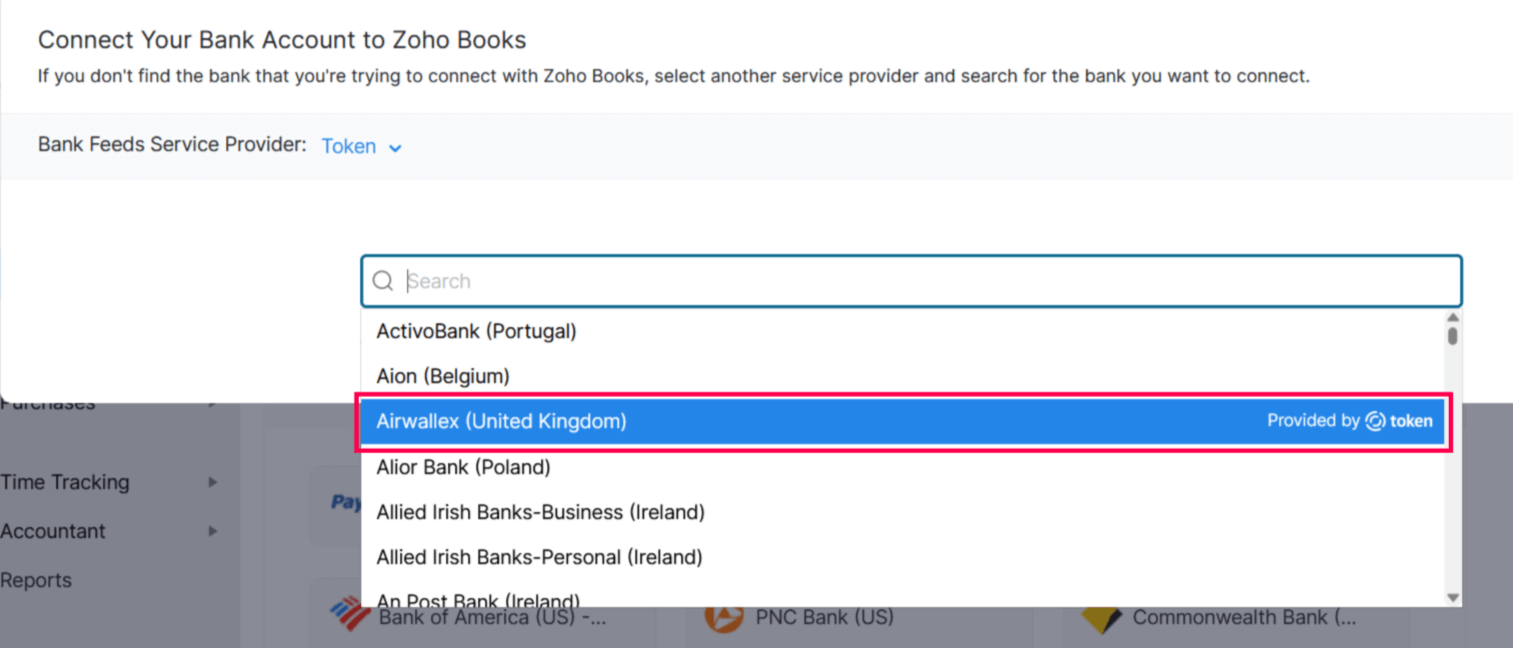The image size is (1513, 648).
Task: Click the bank list scrollbar down arrow
Action: (x=1453, y=598)
